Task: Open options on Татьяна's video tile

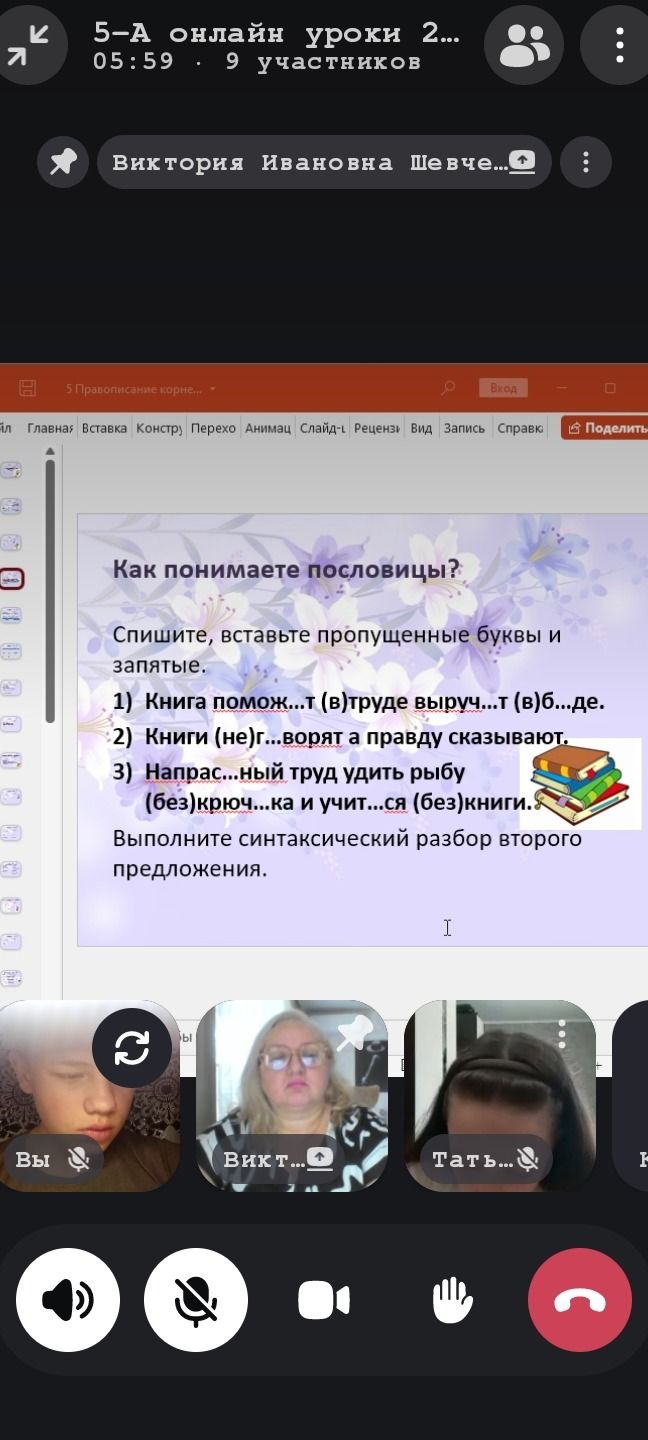Action: [x=563, y=1034]
